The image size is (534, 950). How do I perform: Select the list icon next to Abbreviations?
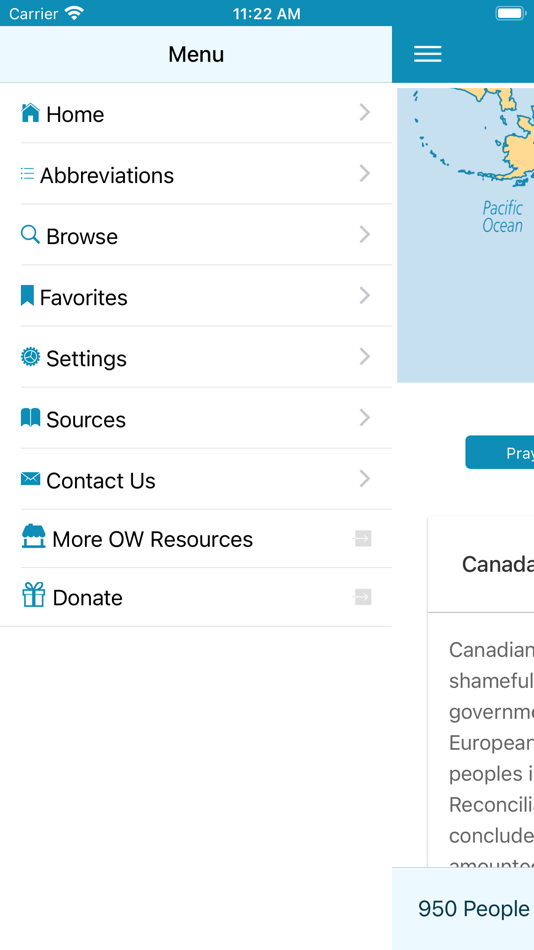(27, 174)
